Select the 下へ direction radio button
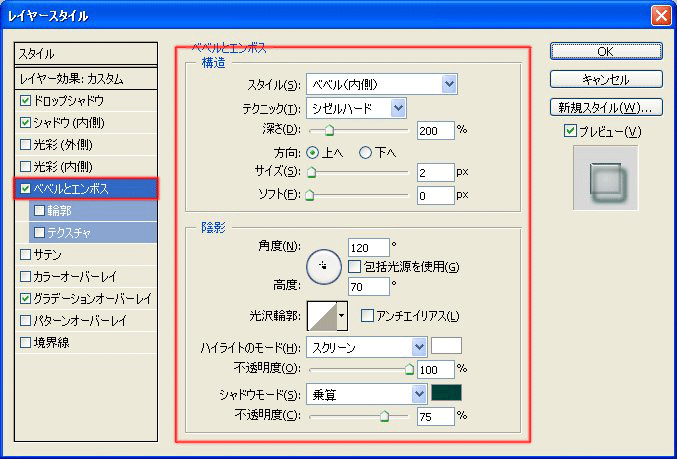 [365, 153]
